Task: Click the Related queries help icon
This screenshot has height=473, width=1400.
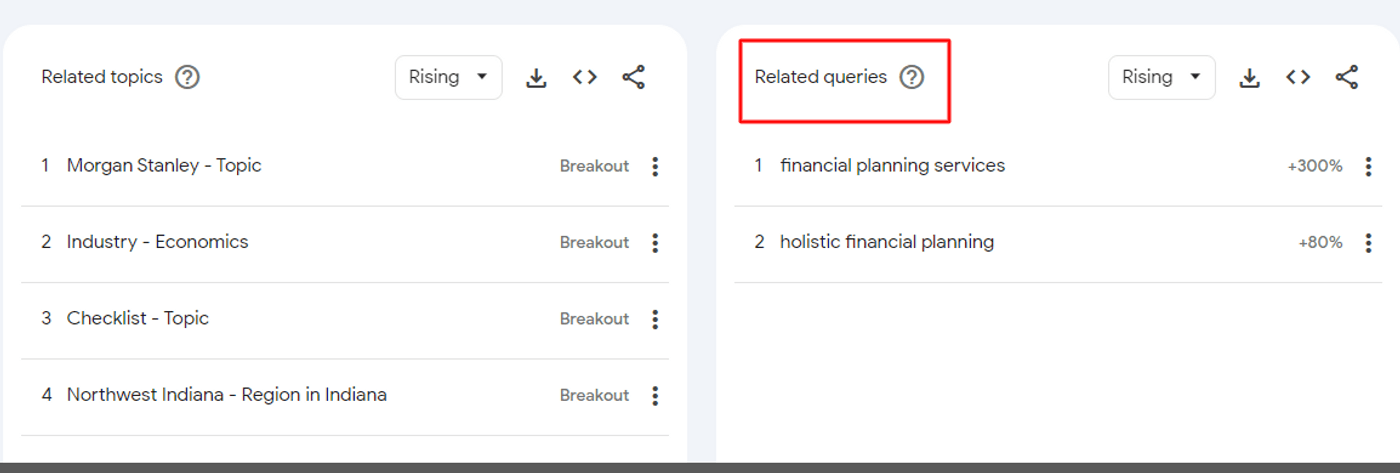Action: 911,77
